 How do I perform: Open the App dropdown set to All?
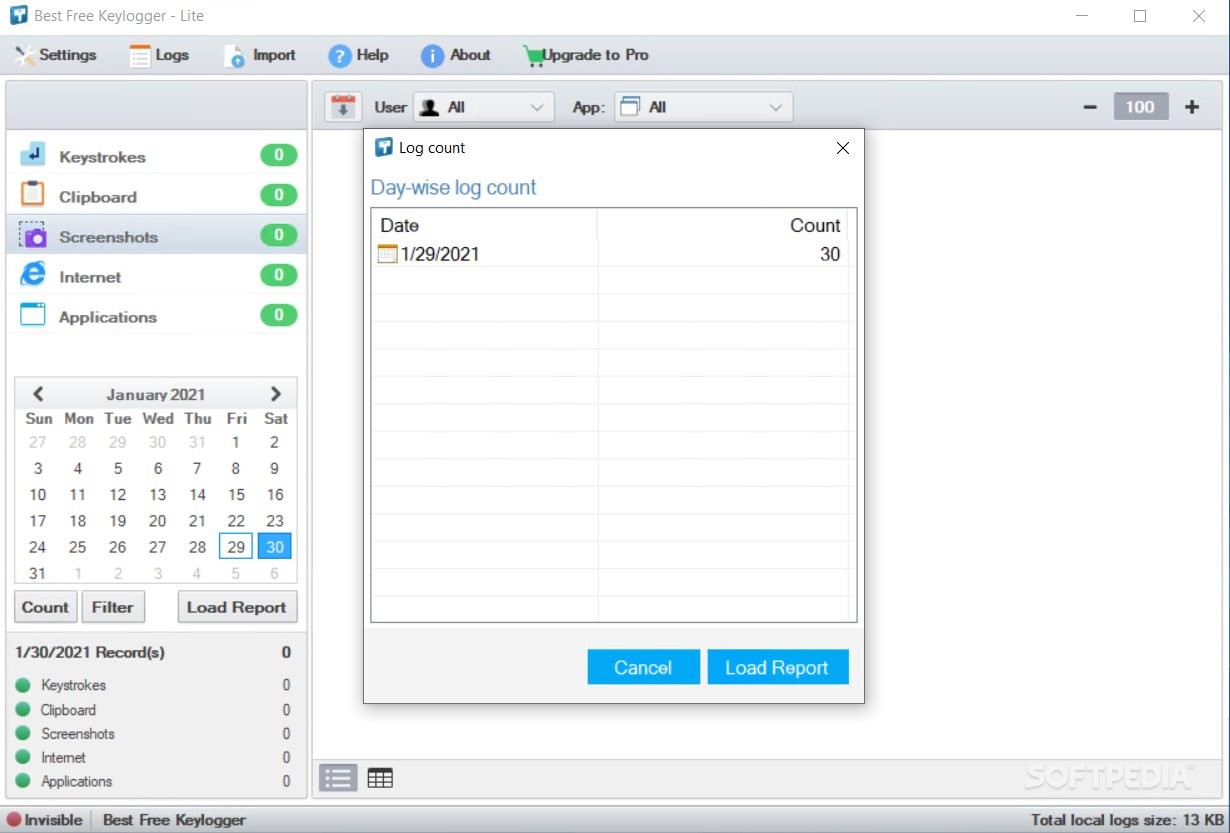point(703,107)
